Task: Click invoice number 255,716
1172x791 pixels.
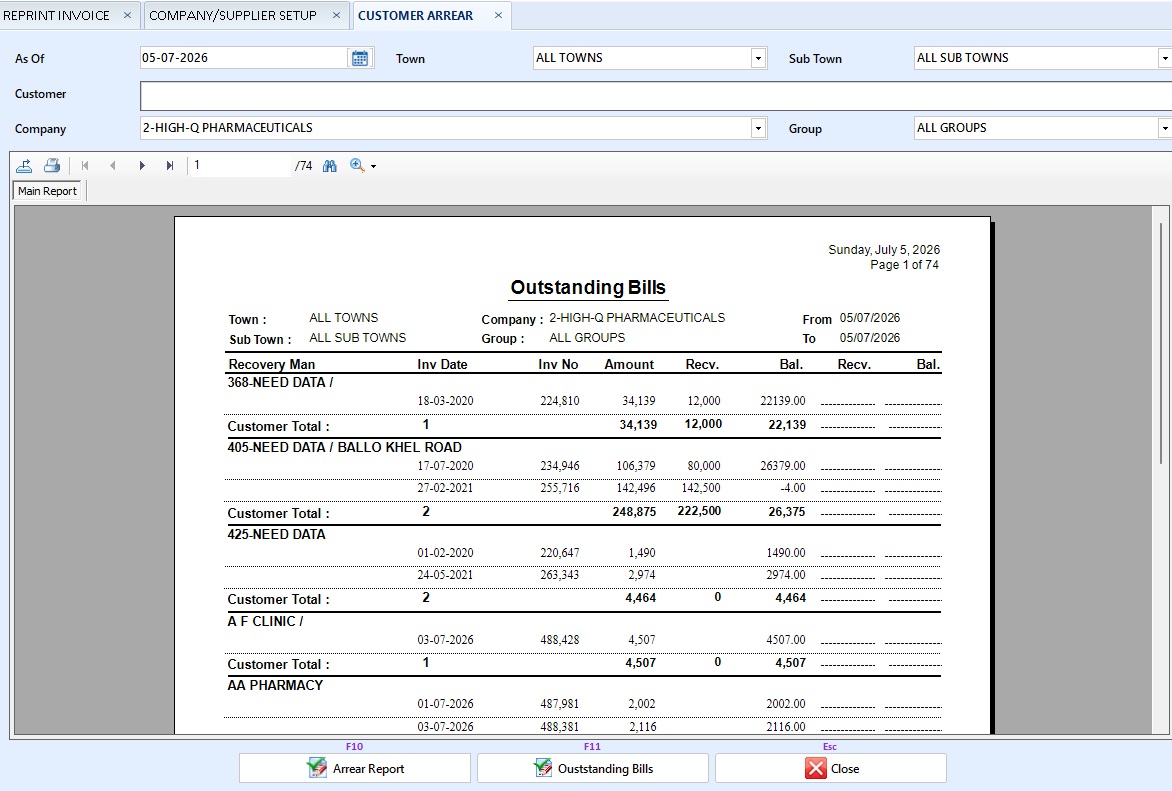Action: coord(560,487)
